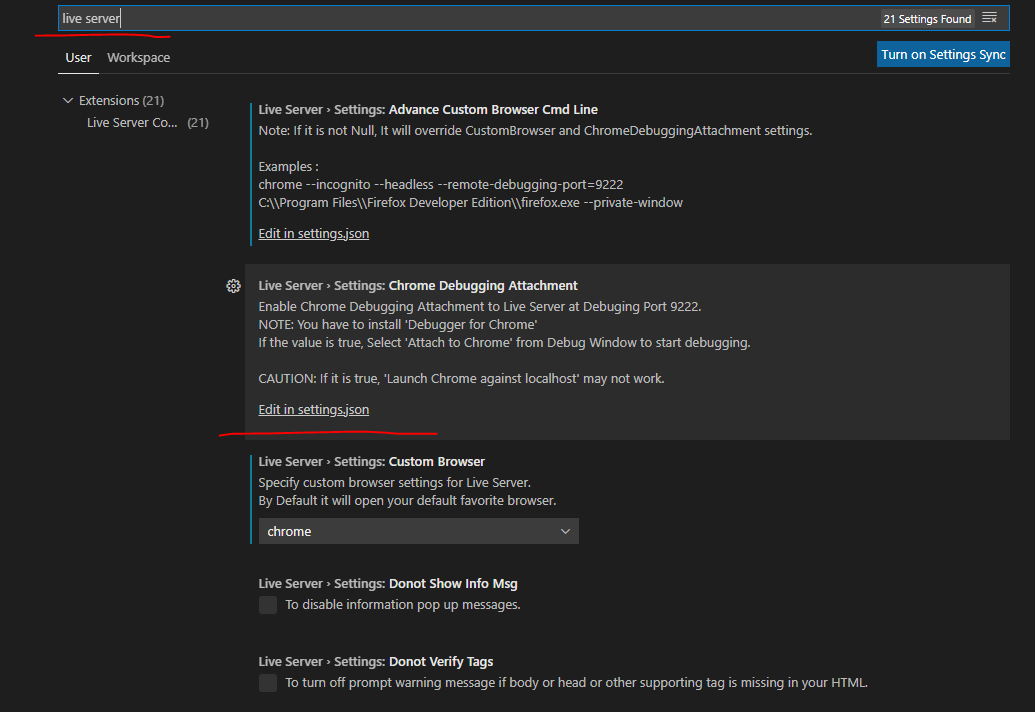Screen dimensions: 1035x712
Task: Edit Advance Custom Browser Cmd Line in settings.json
Action: click(x=314, y=234)
